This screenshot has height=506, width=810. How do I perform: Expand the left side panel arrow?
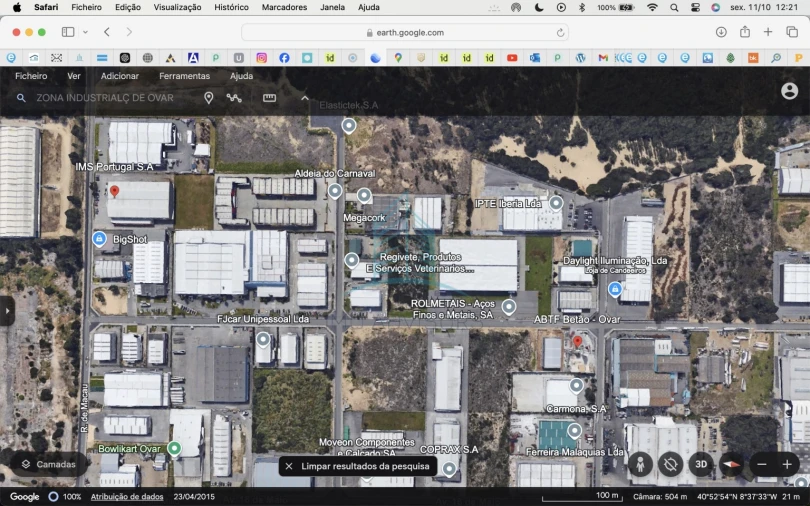(7, 310)
